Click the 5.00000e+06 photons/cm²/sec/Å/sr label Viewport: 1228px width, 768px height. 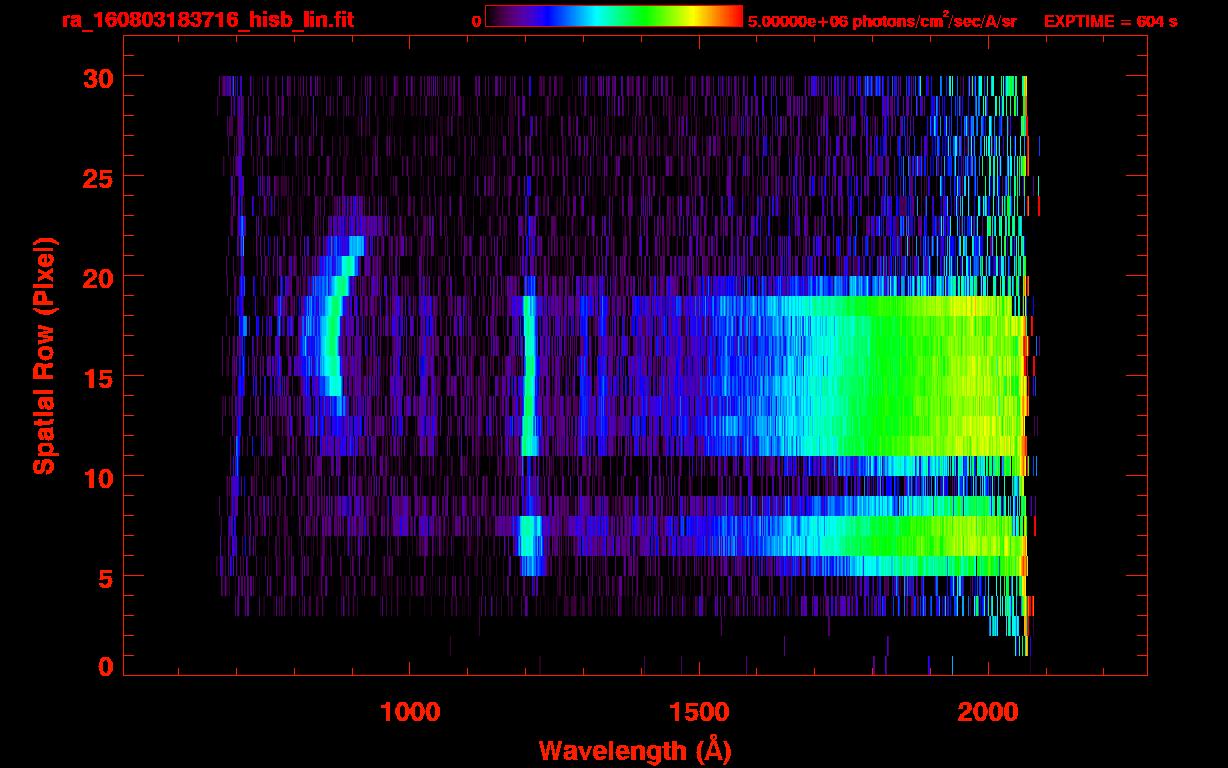(882, 20)
